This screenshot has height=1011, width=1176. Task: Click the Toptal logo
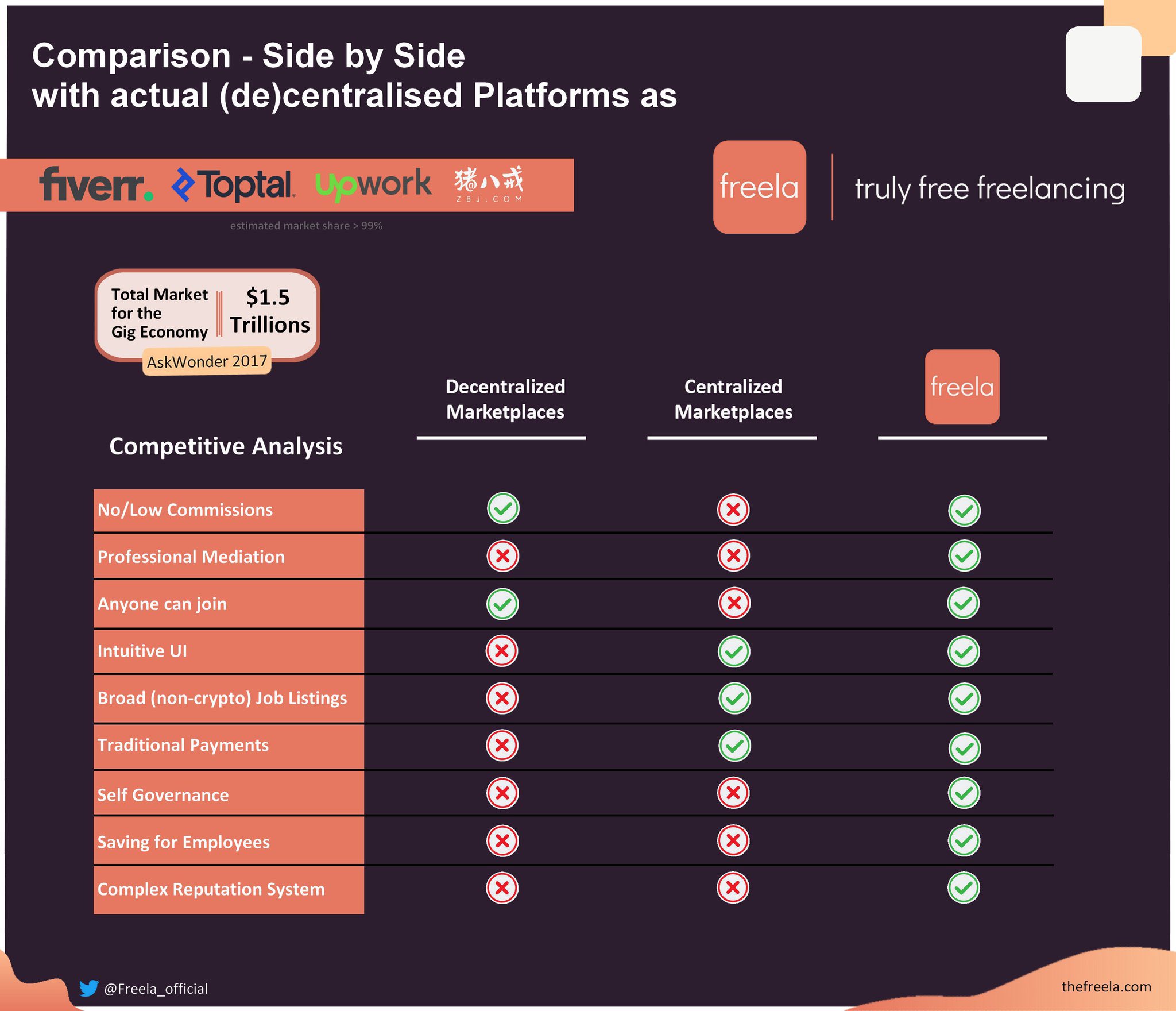click(234, 185)
